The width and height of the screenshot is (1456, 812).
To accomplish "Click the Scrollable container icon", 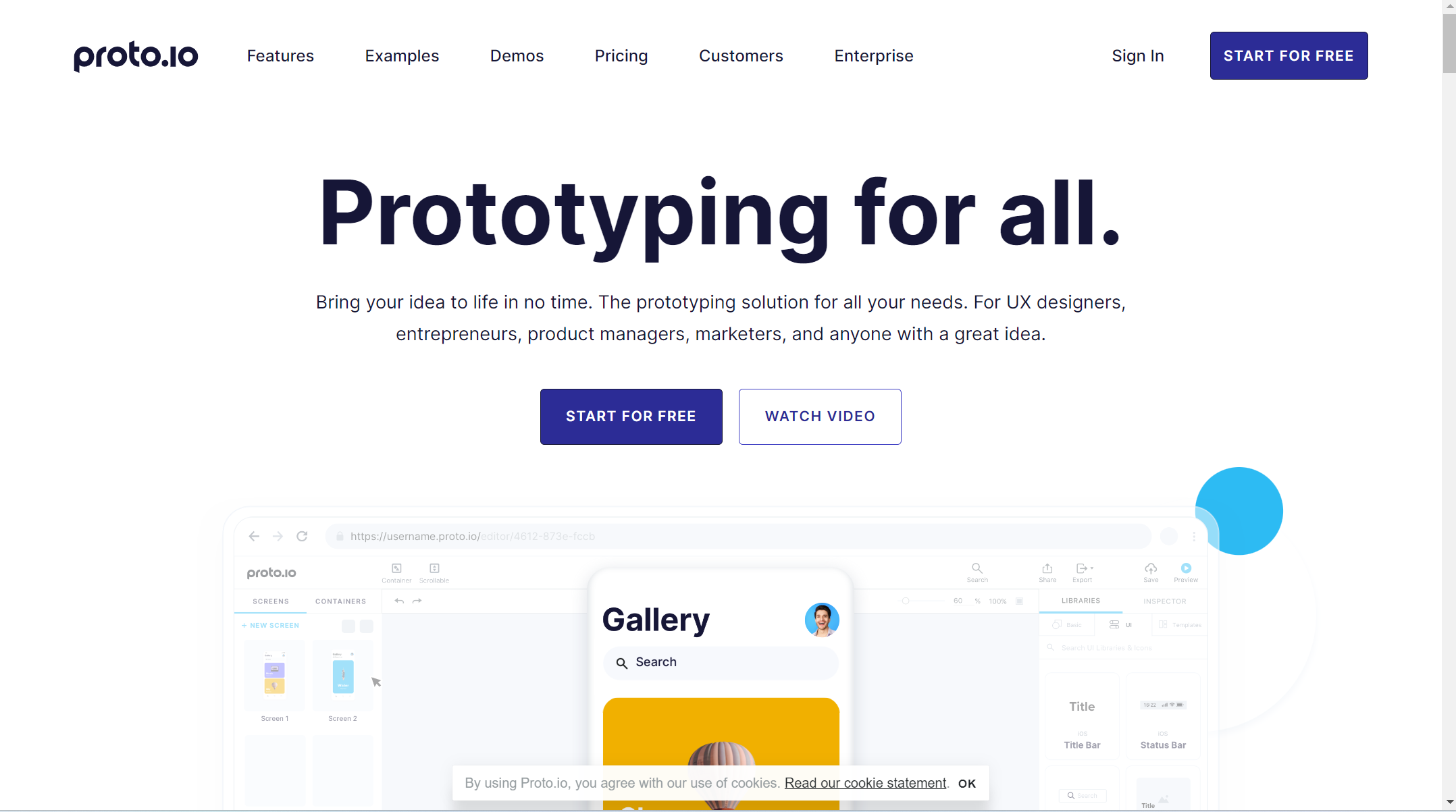I will [434, 568].
